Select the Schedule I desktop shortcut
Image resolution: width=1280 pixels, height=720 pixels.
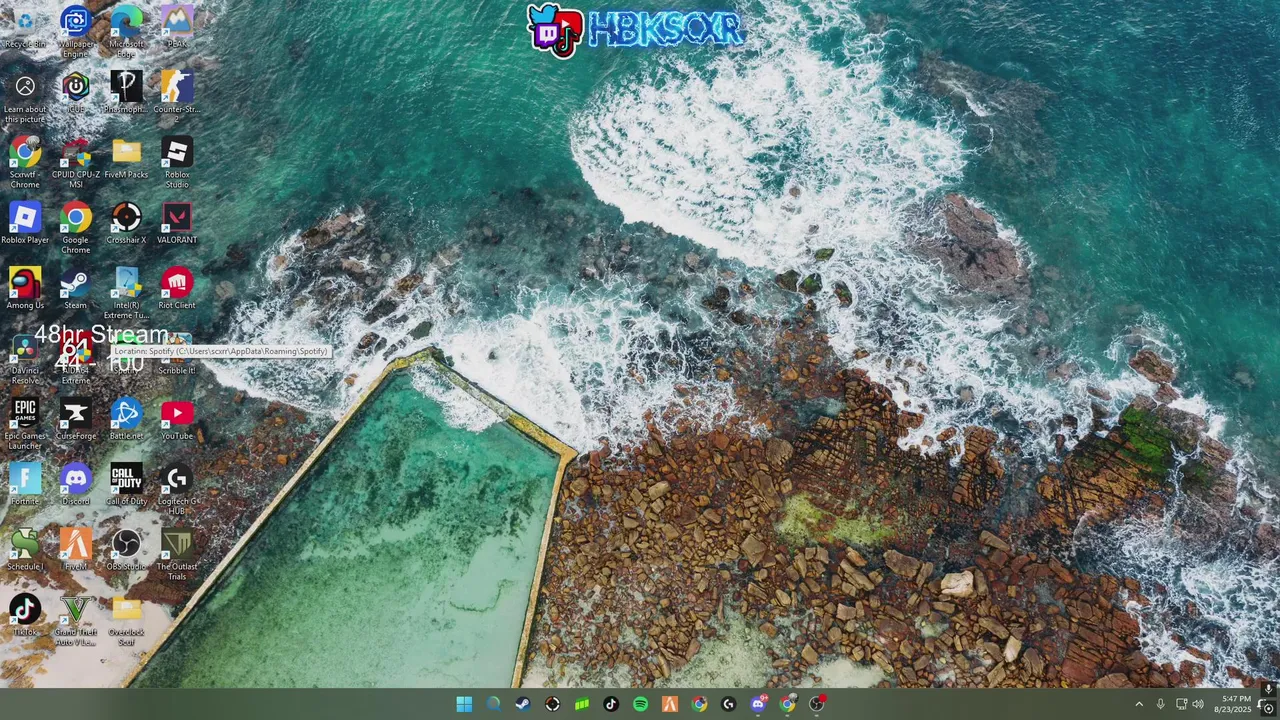point(25,548)
